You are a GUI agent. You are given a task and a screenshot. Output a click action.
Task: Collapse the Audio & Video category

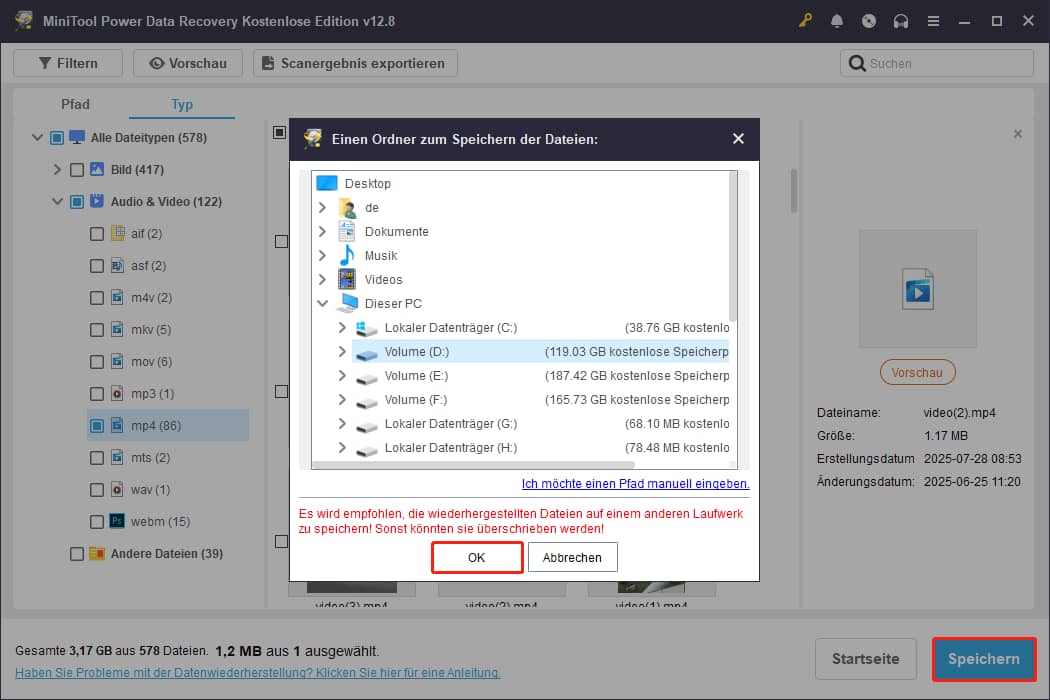click(57, 201)
